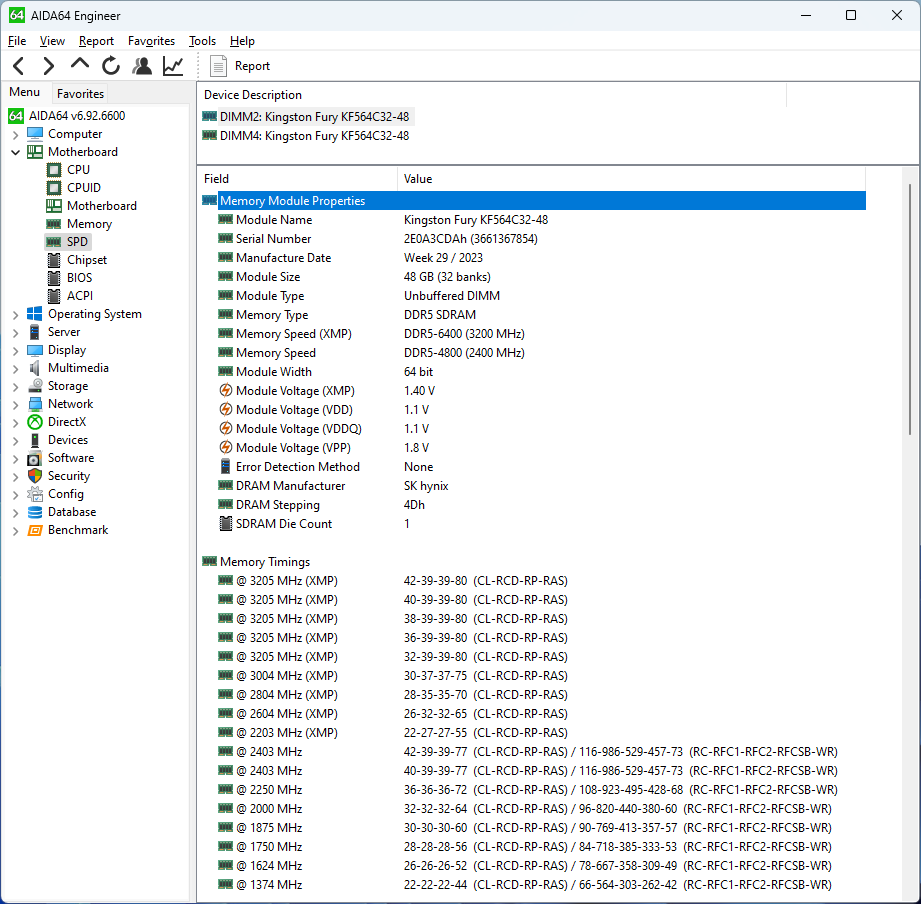Expand the Network tree node
The width and height of the screenshot is (921, 904).
16,405
